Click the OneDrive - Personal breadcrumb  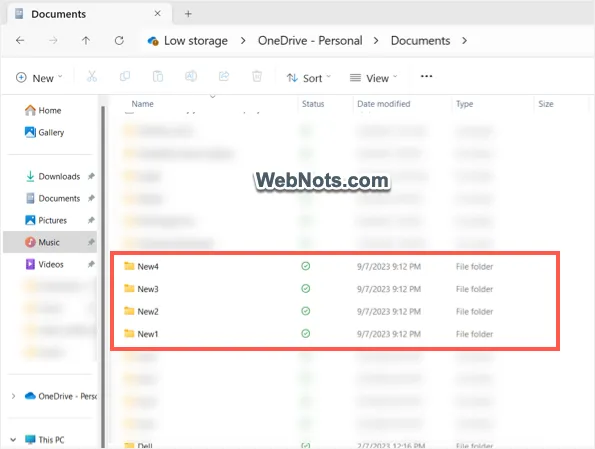(x=310, y=41)
